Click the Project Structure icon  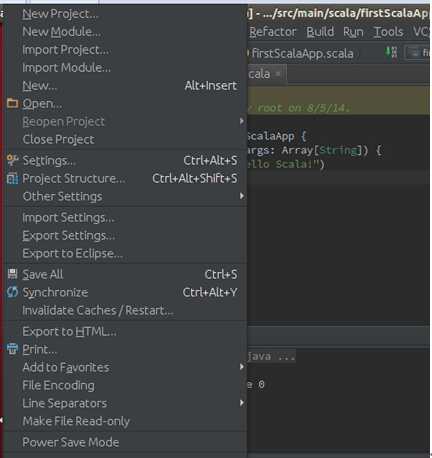tap(12, 179)
